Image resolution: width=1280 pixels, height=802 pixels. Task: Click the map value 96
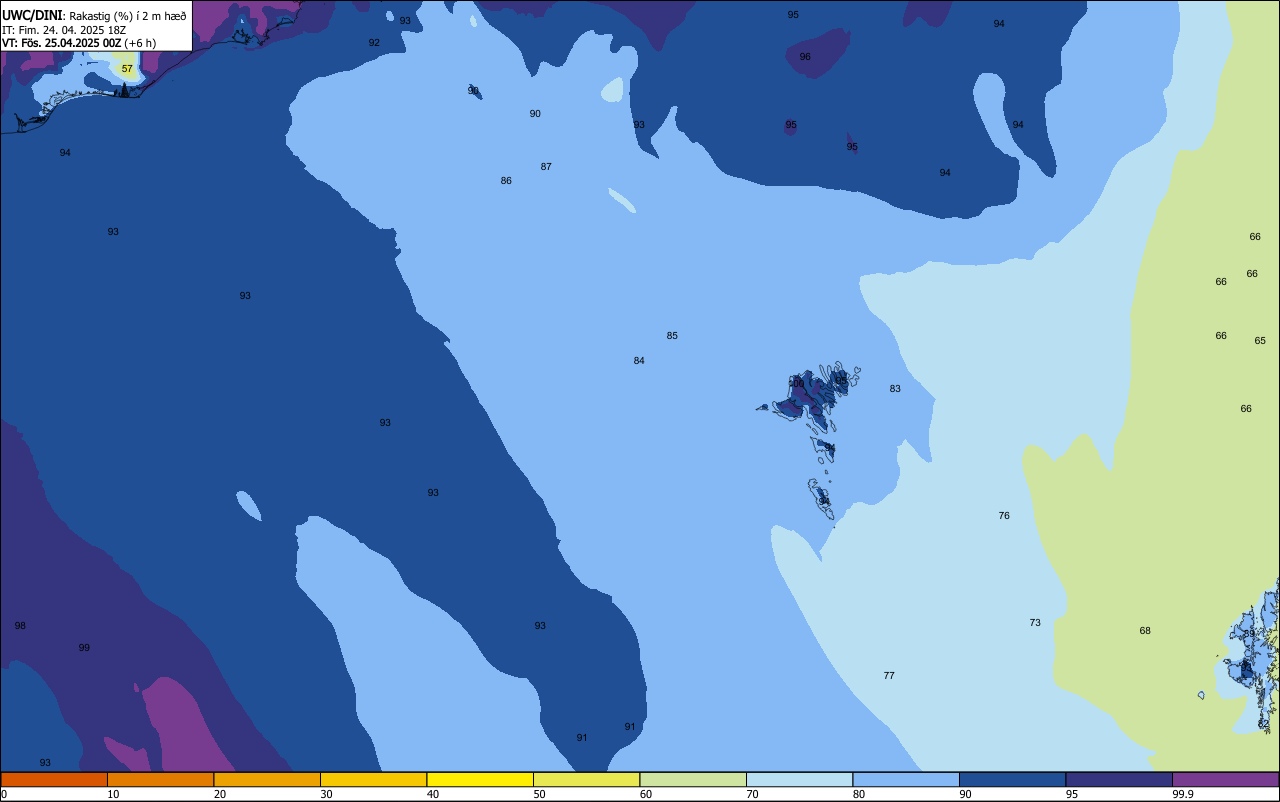tap(805, 57)
